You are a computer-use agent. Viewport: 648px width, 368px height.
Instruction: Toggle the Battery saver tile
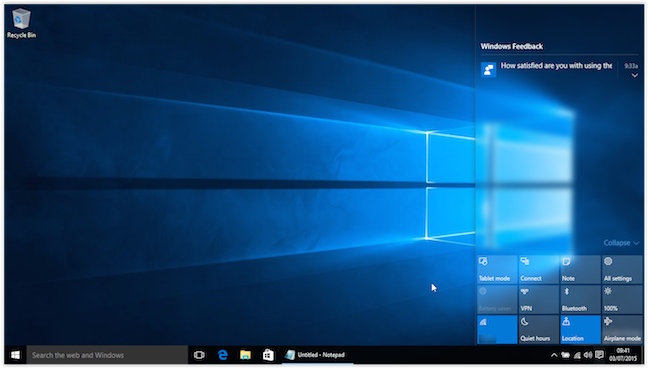(x=497, y=299)
